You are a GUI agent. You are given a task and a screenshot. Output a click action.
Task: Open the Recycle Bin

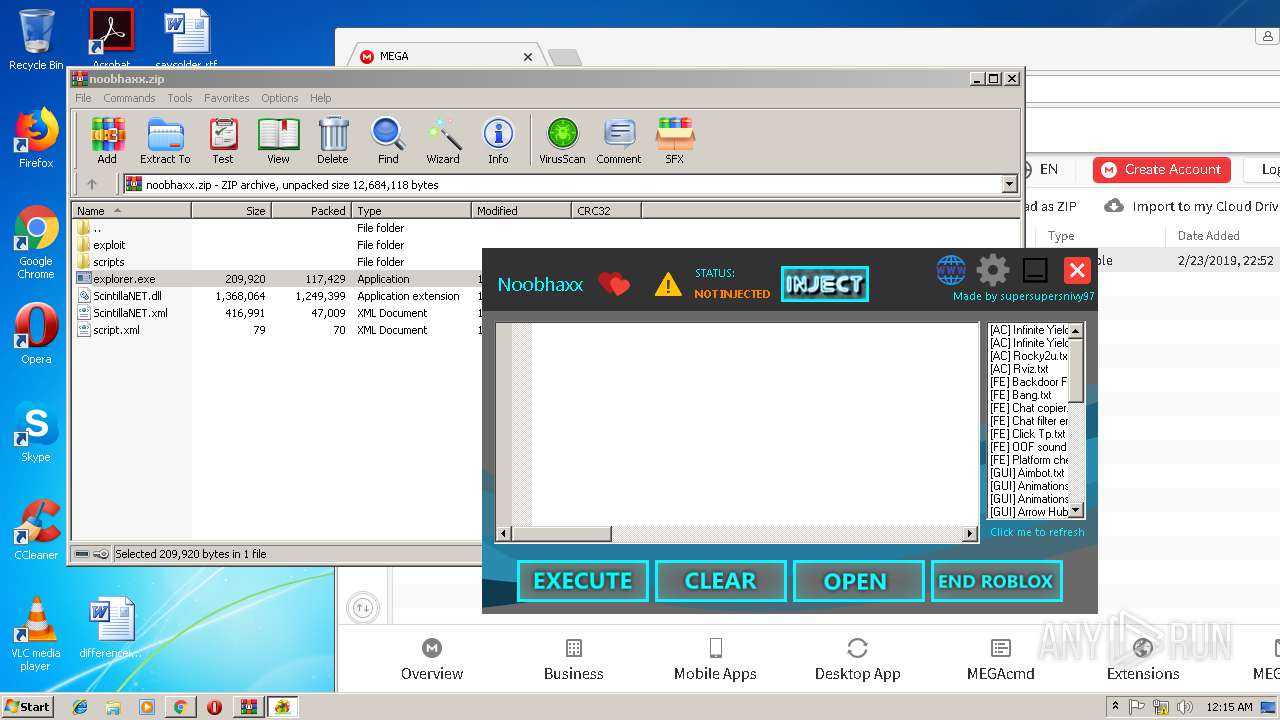36,40
